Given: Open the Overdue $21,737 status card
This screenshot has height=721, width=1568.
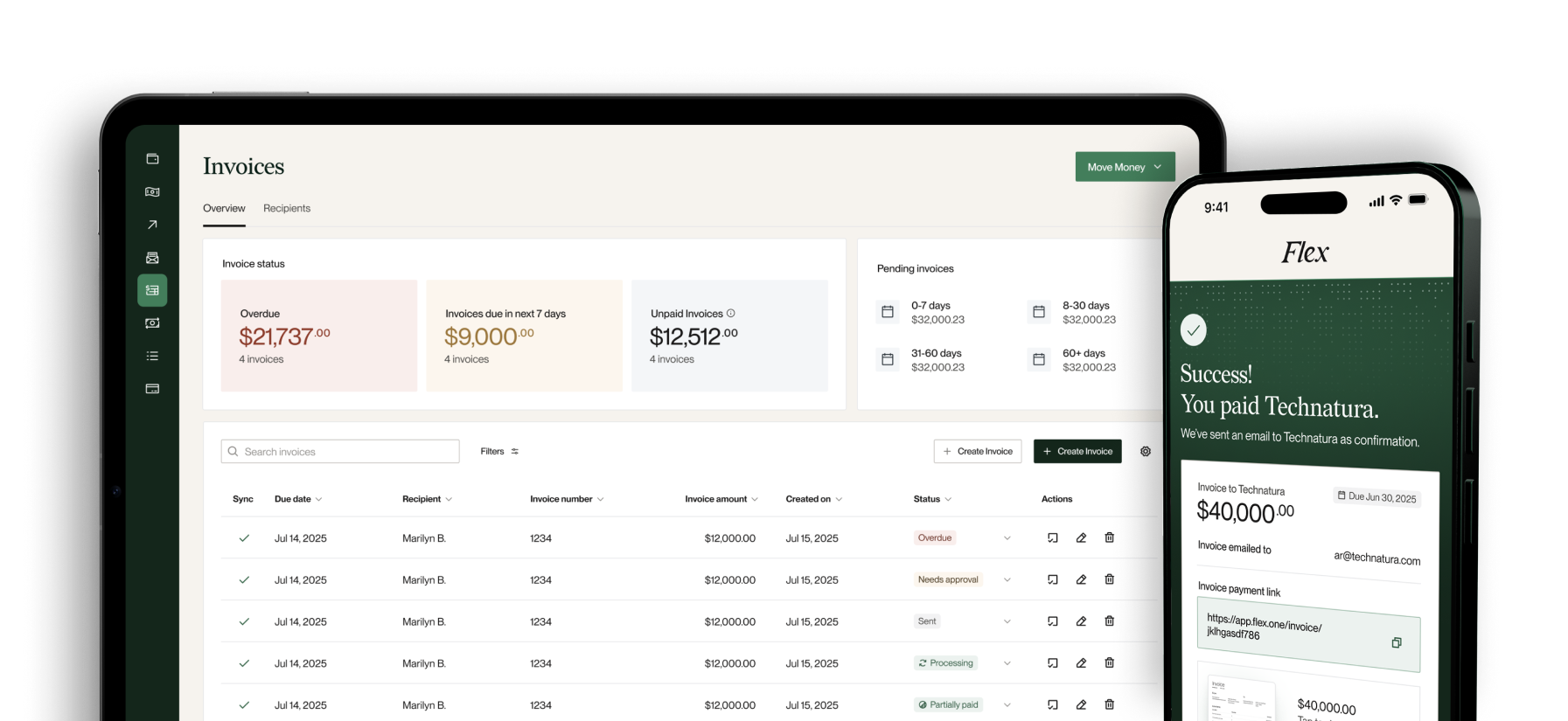Looking at the screenshot, I should pos(319,336).
